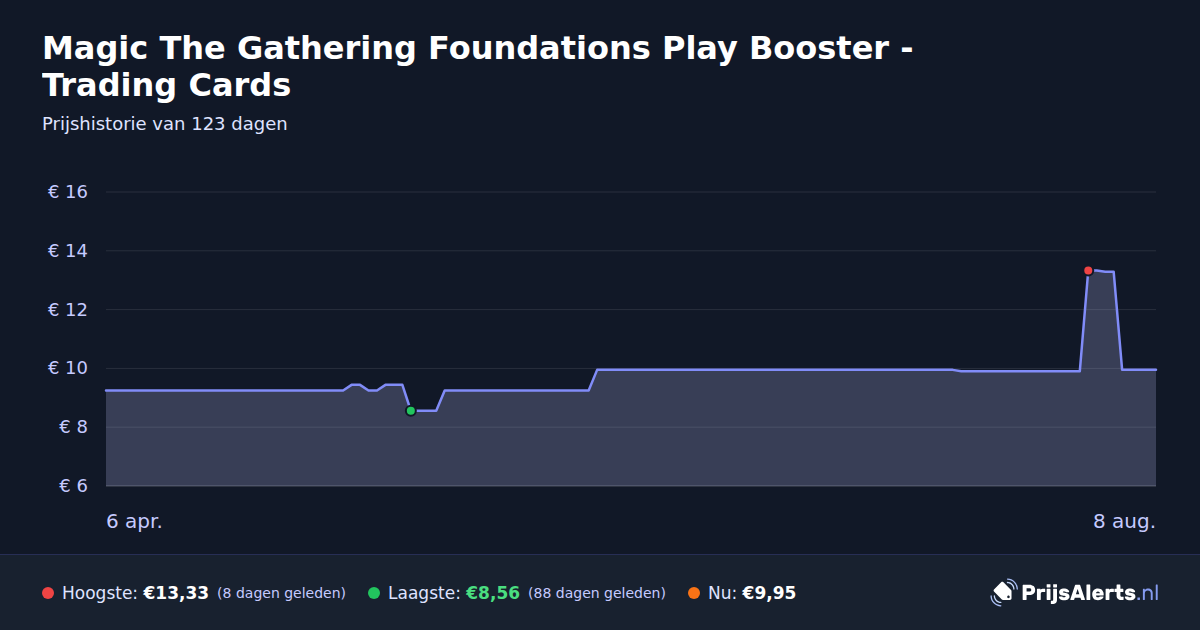Click the Prijshistorie van 123 dagen subtitle
The image size is (1200, 630).
[165, 124]
